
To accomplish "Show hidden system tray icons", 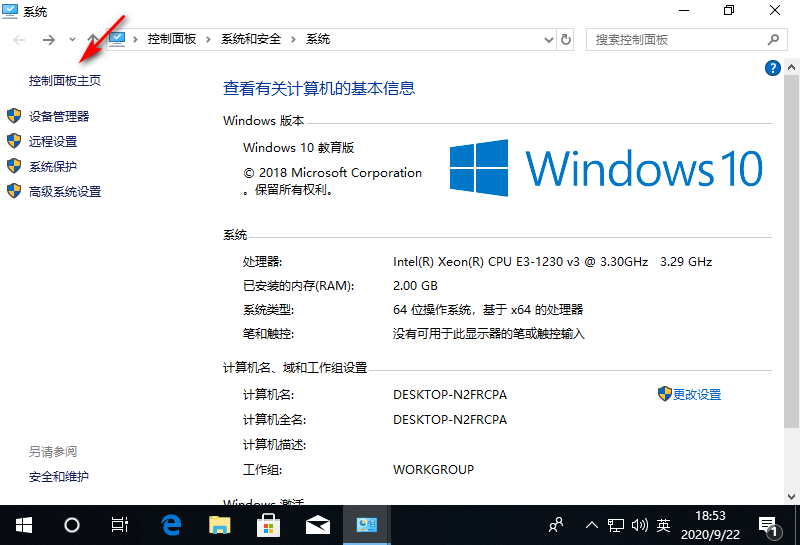I will point(591,524).
